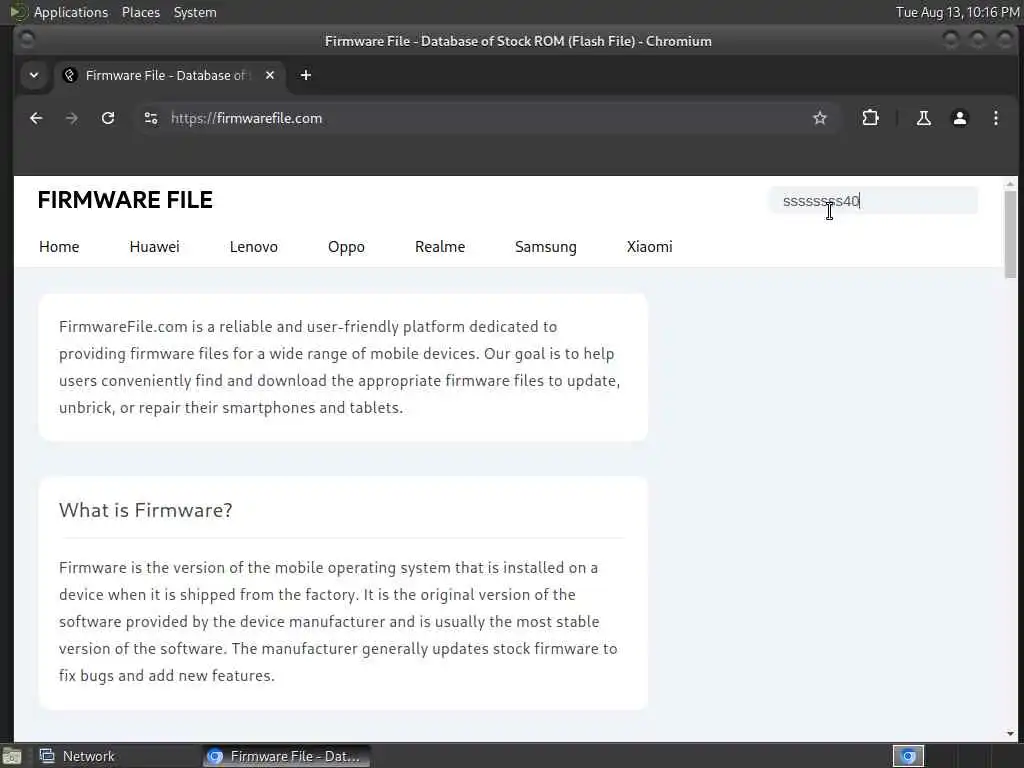Click the clock in the top panel

(957, 12)
